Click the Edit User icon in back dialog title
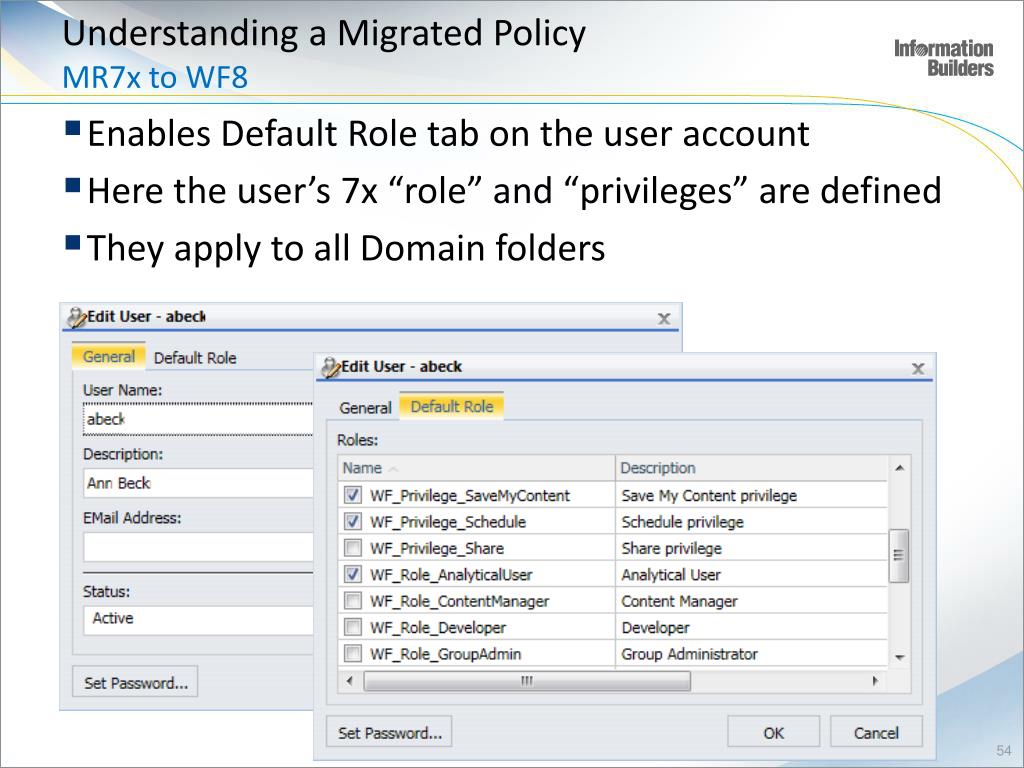Screen dimensions: 1024x768 [77, 317]
